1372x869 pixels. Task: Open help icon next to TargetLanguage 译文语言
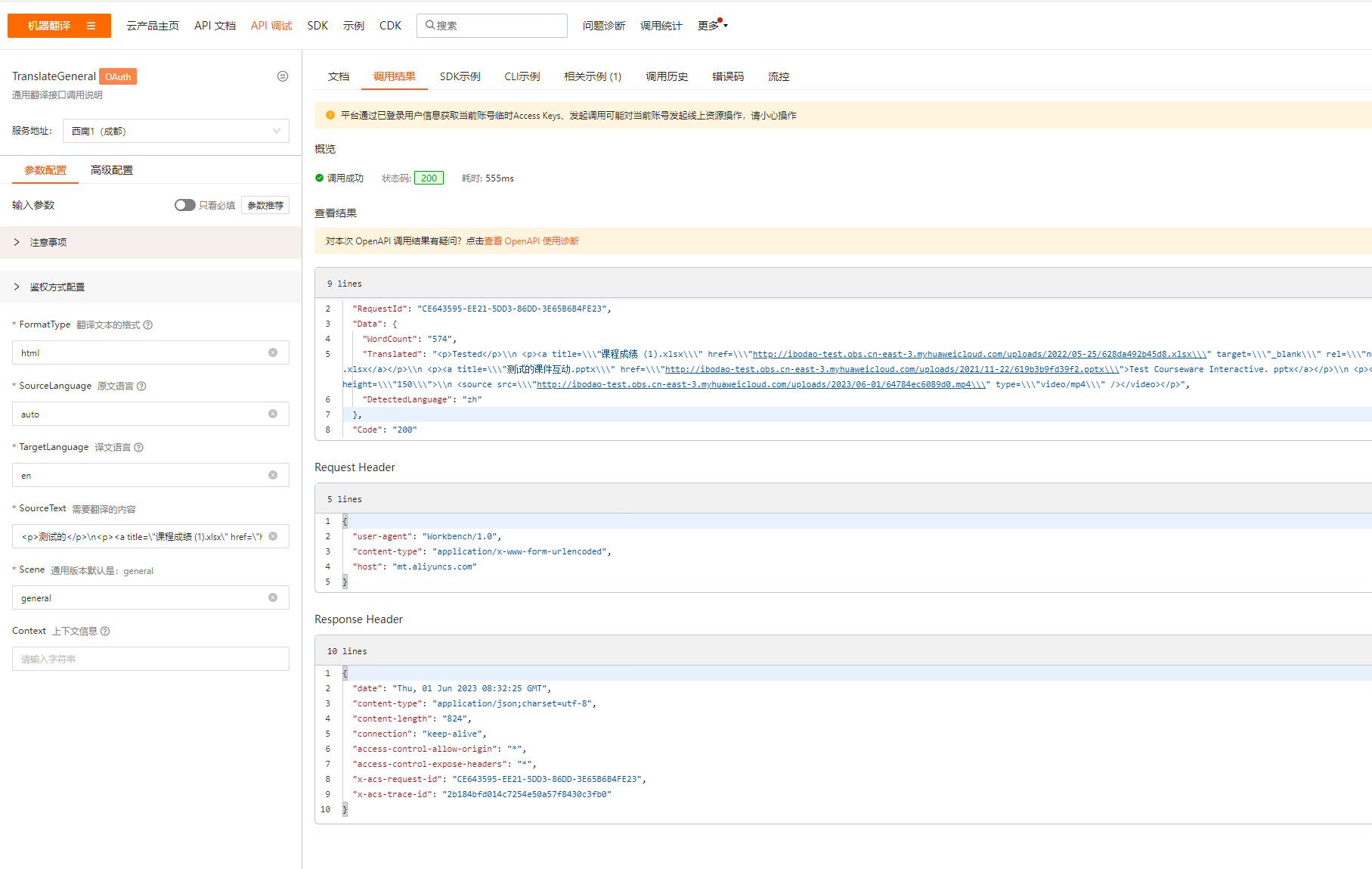138,447
